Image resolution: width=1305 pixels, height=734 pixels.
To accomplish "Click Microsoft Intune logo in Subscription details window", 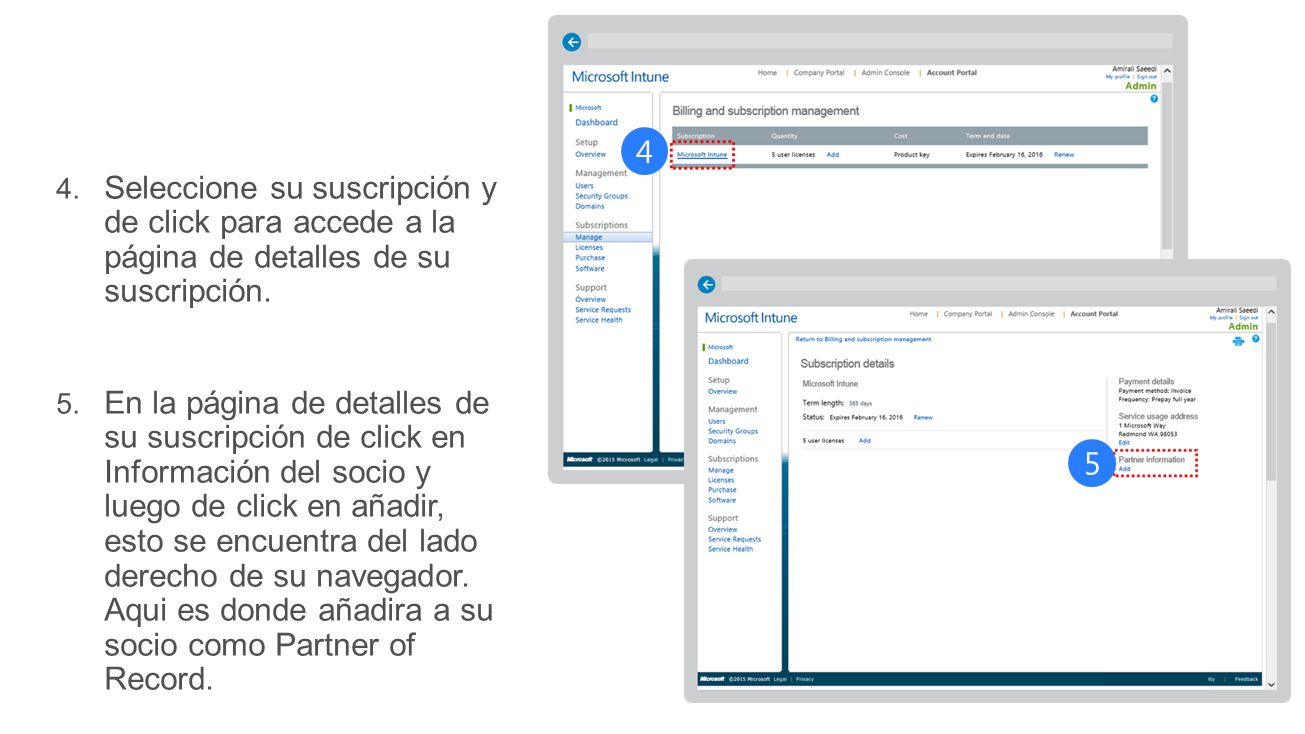I will pos(751,318).
